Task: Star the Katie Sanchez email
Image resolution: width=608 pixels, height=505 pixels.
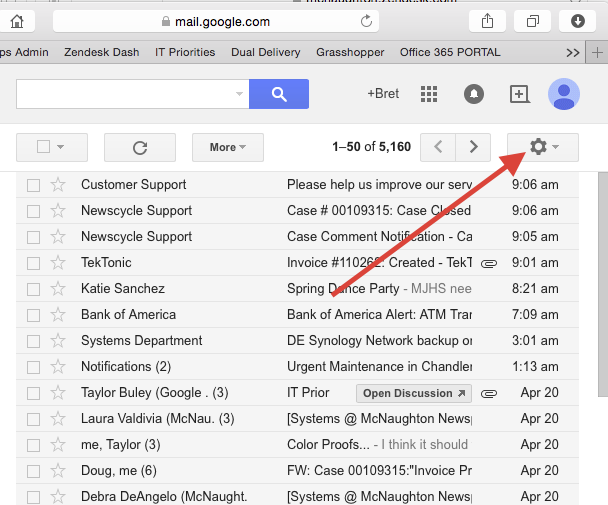Action: [58, 289]
